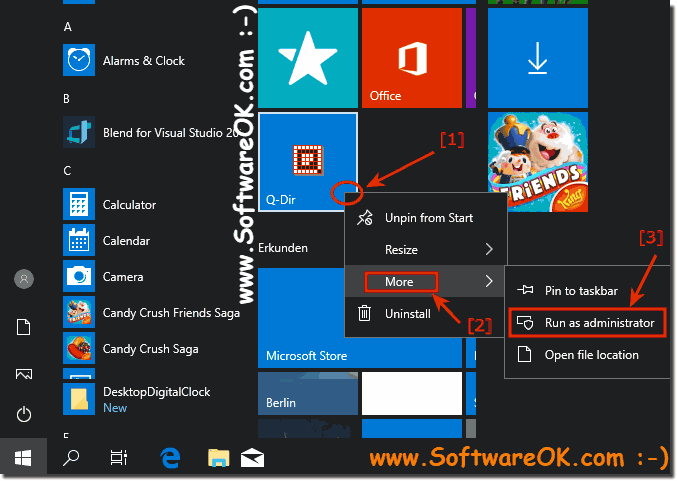Image resolution: width=677 pixels, height=481 pixels.
Task: Open DesktopDigitalClock folder icon
Action: pos(79,399)
